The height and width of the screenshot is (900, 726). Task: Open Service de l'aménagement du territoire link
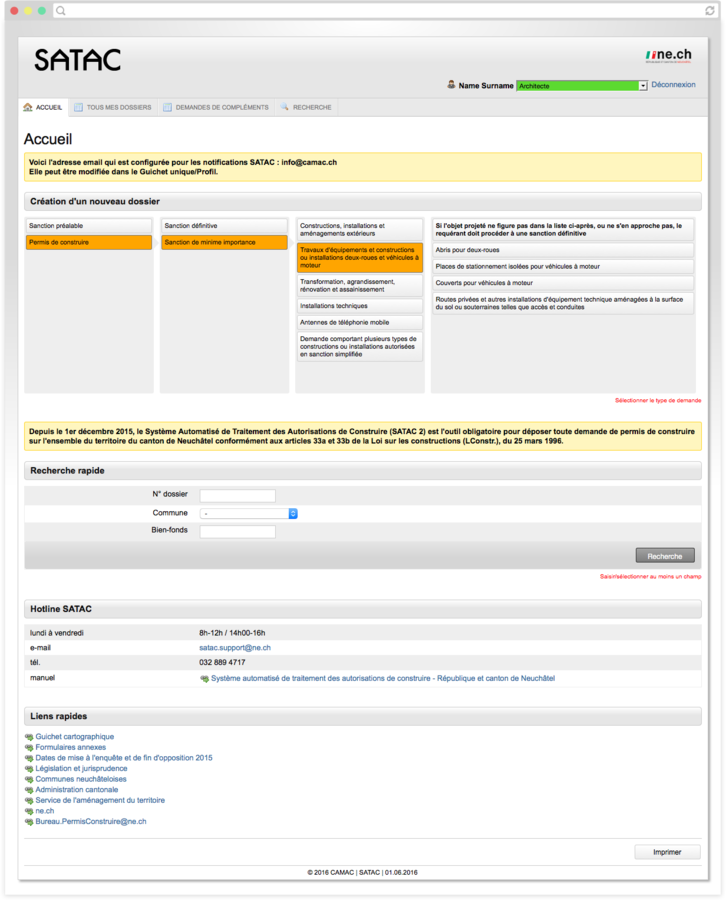pos(100,800)
